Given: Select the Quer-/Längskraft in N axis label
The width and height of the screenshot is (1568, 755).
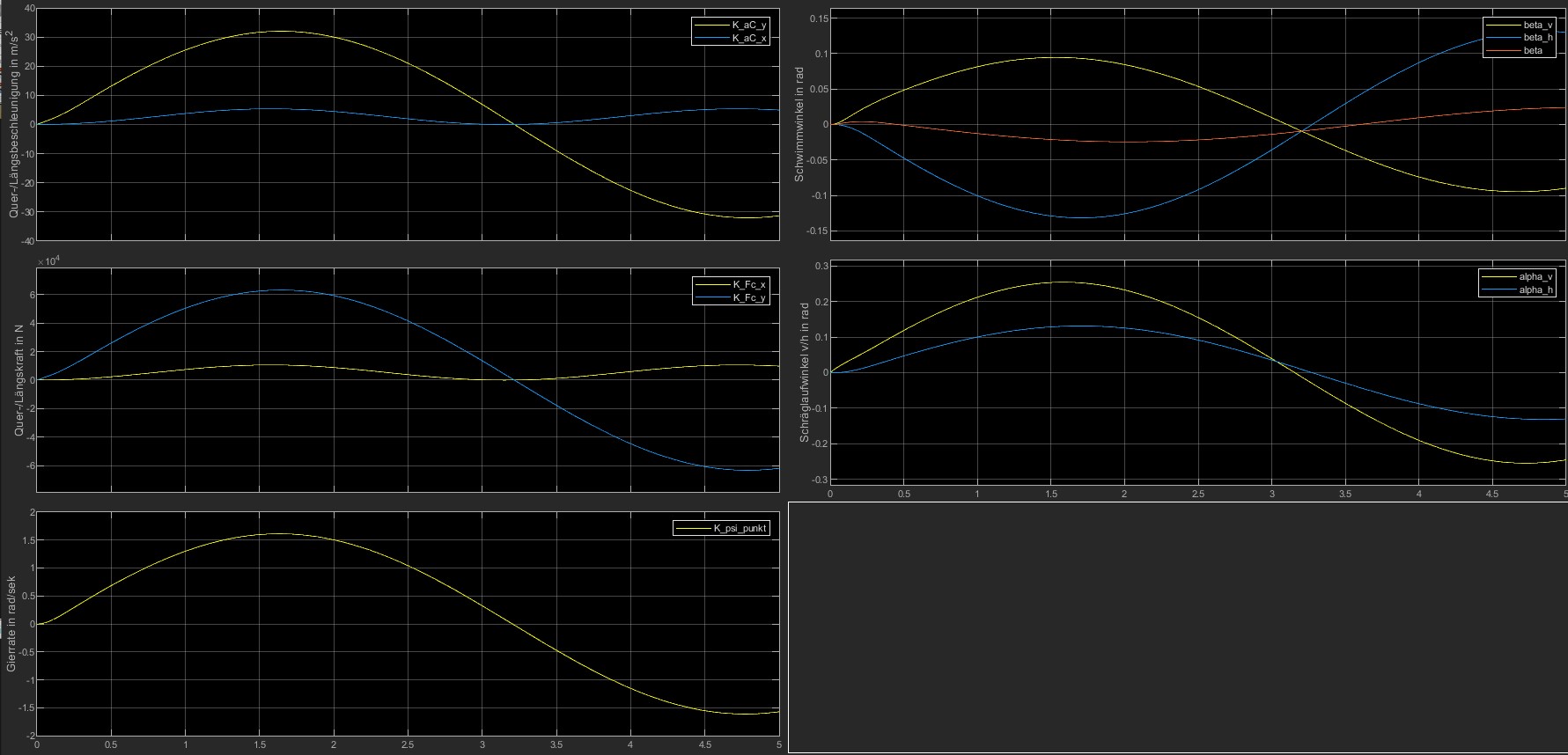Looking at the screenshot, I should [18, 380].
